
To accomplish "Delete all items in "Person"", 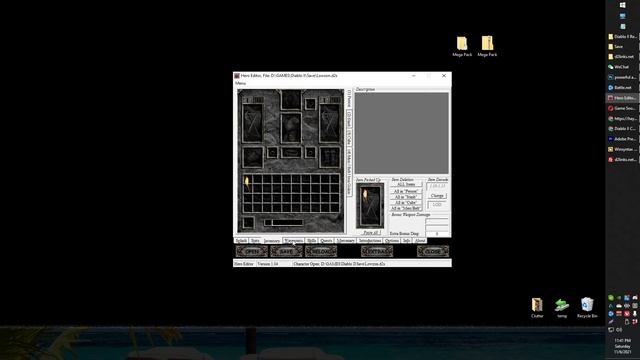I will (x=406, y=191).
